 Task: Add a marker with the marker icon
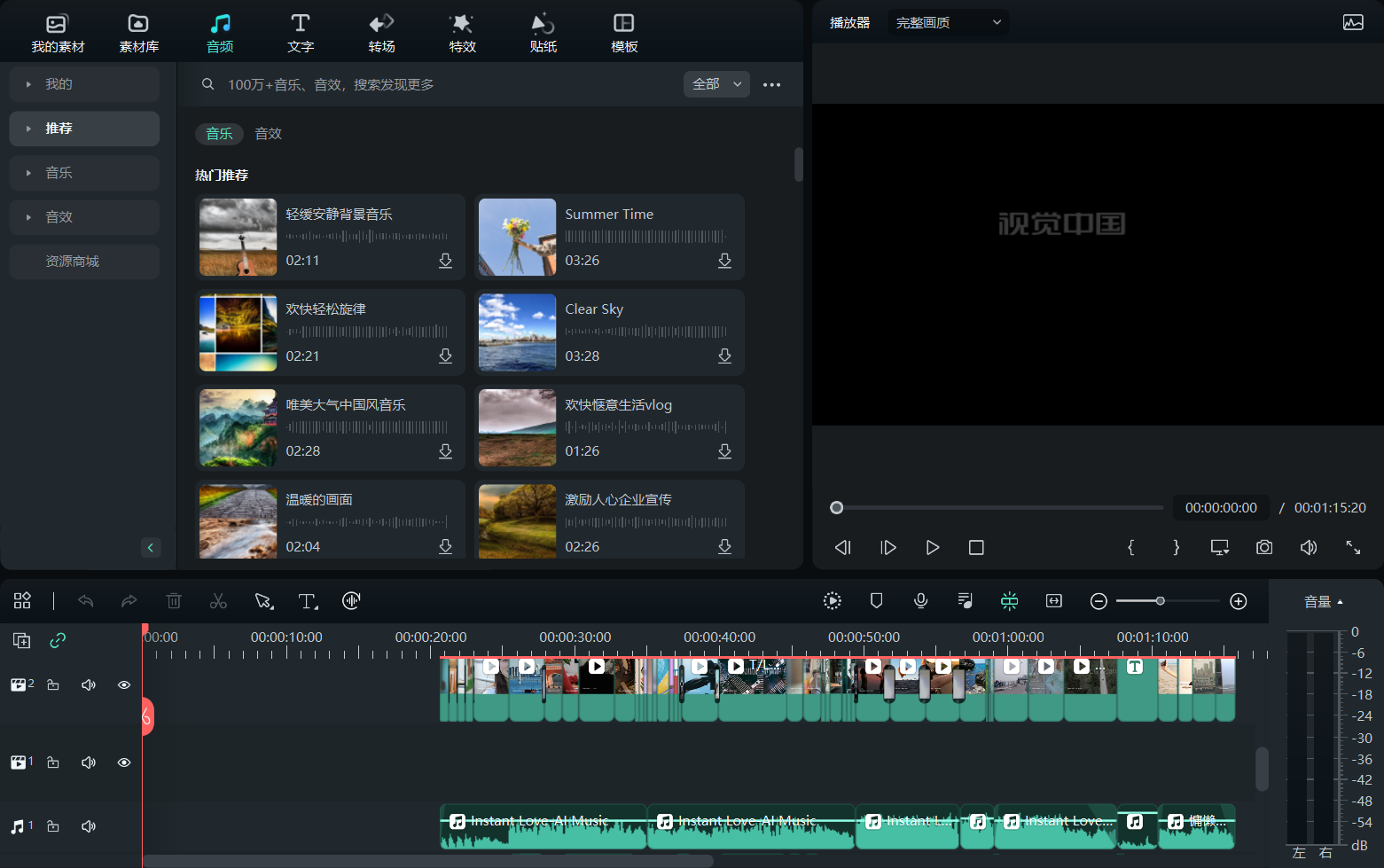(876, 601)
